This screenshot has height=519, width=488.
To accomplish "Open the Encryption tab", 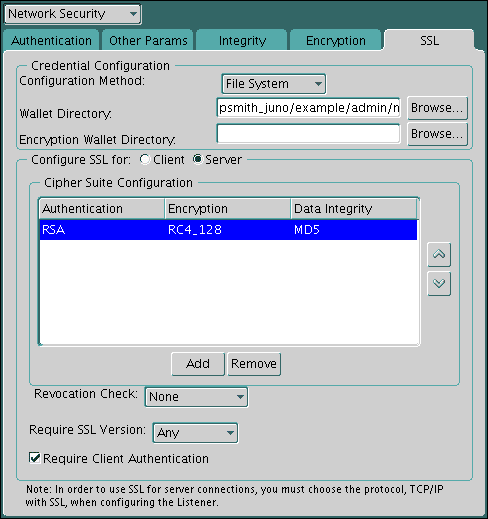I will tap(336, 40).
